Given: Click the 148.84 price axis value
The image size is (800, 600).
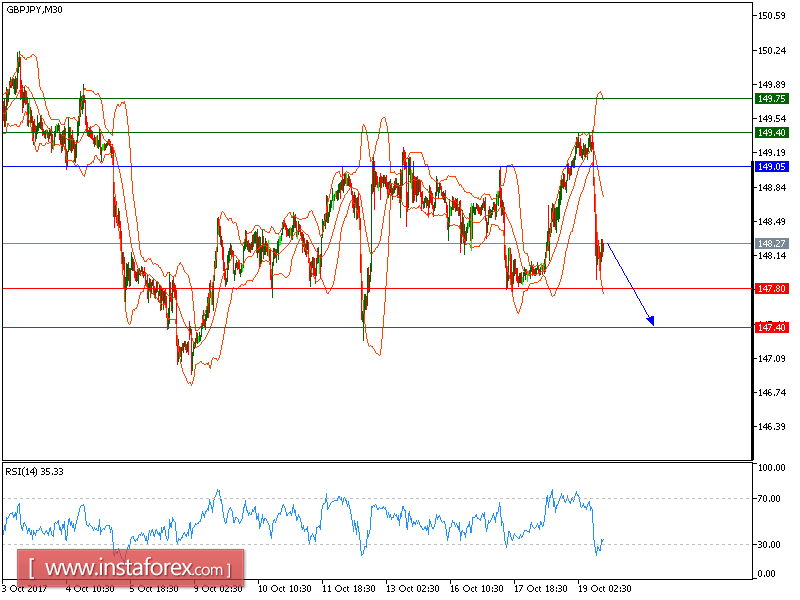Looking at the screenshot, I should pos(771,188).
